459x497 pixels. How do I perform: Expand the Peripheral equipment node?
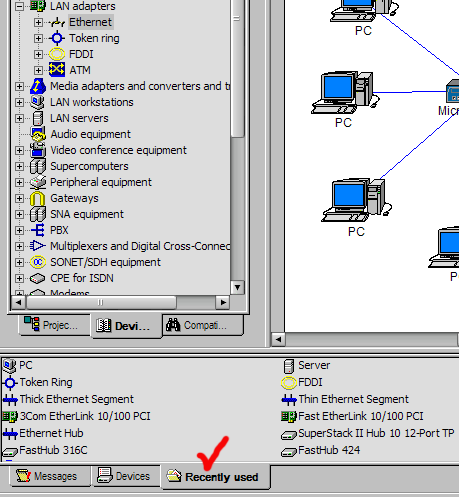(x=19, y=182)
